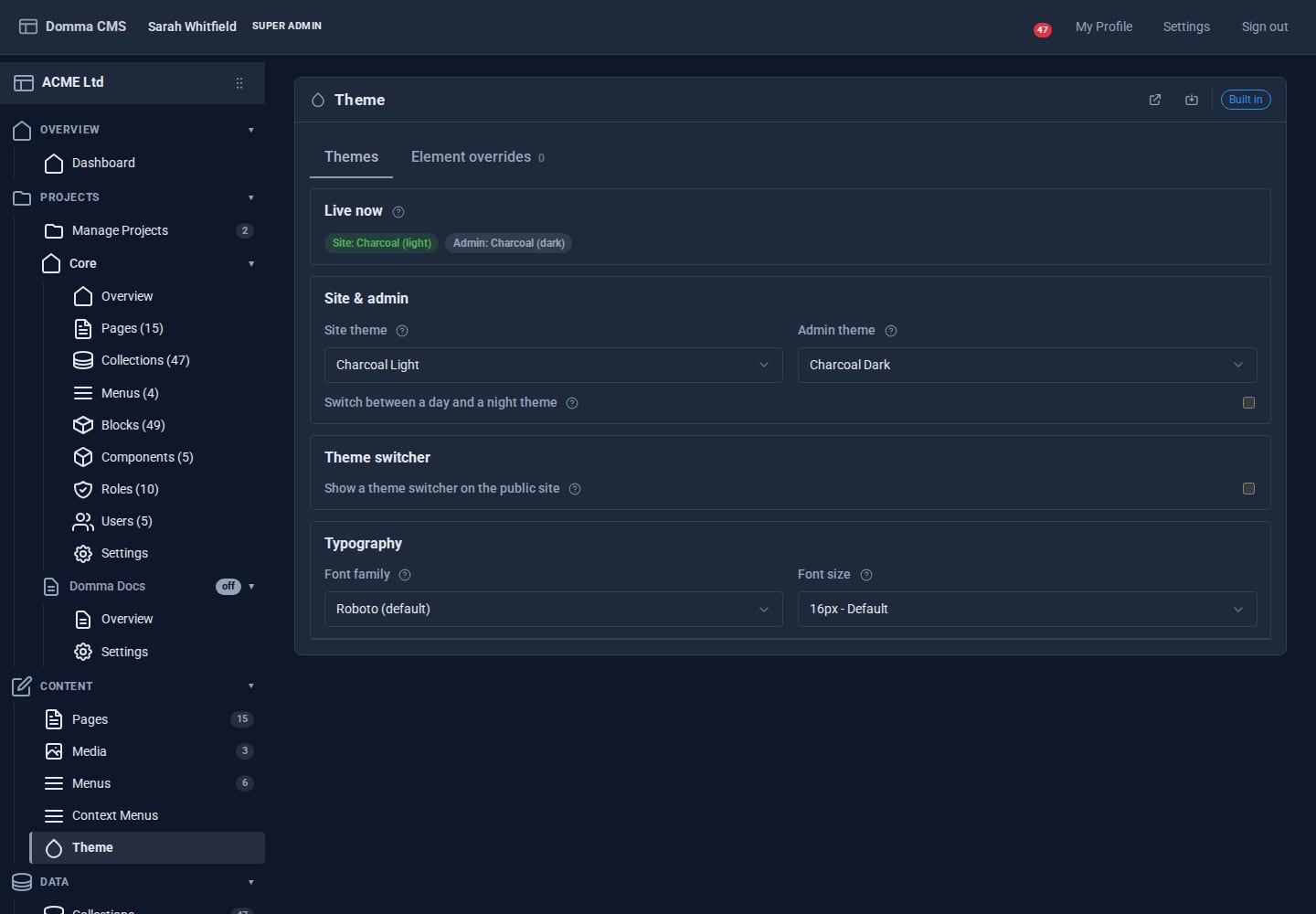
Task: Collapse the OVERVIEW section arrow
Action: pyautogui.click(x=251, y=131)
